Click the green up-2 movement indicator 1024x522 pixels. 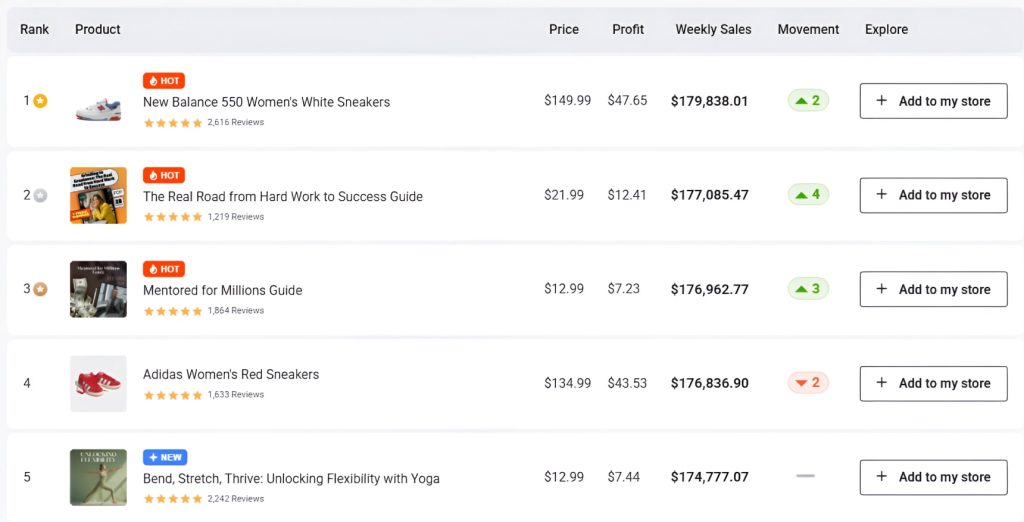click(807, 101)
